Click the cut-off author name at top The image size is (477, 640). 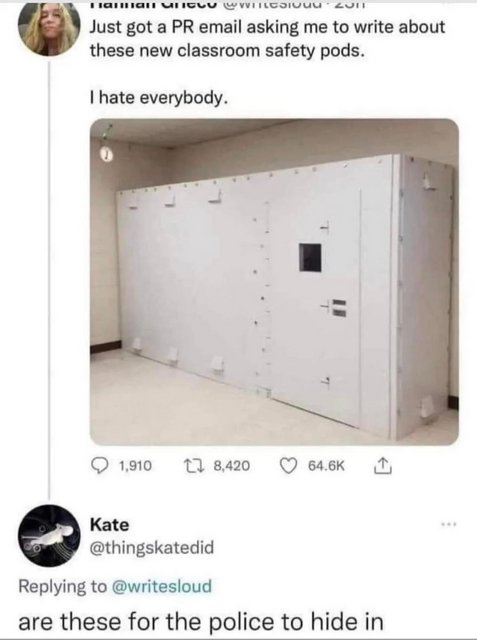point(226,5)
